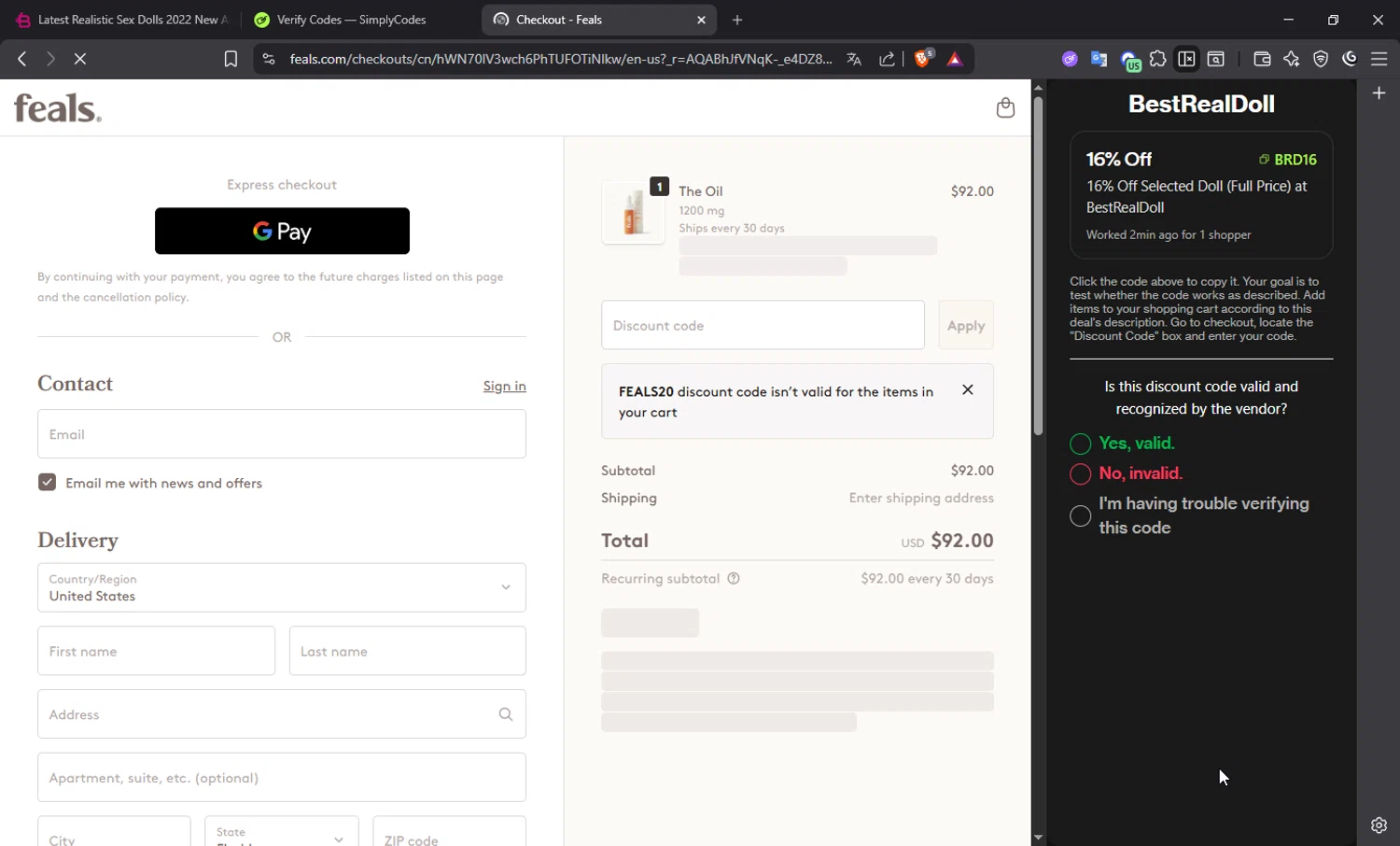
Task: Click the Recurring subtotal help icon
Action: point(734,579)
